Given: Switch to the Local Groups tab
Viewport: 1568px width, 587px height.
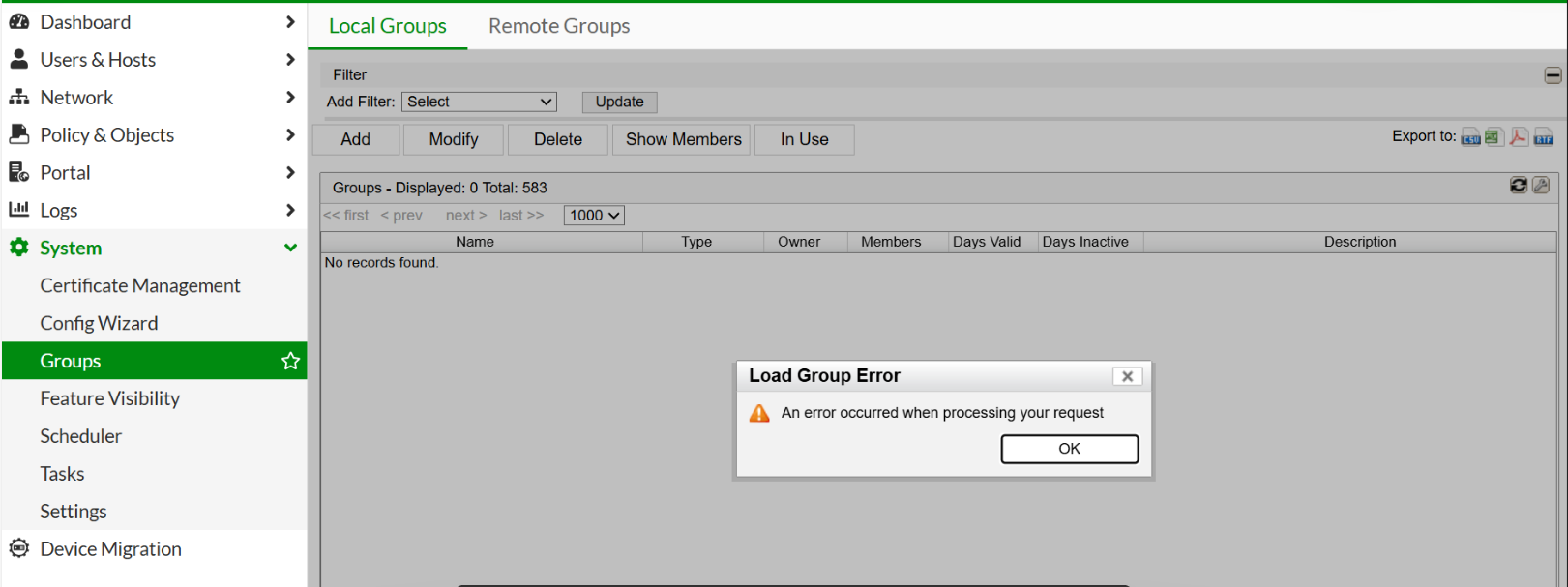Looking at the screenshot, I should (x=388, y=26).
